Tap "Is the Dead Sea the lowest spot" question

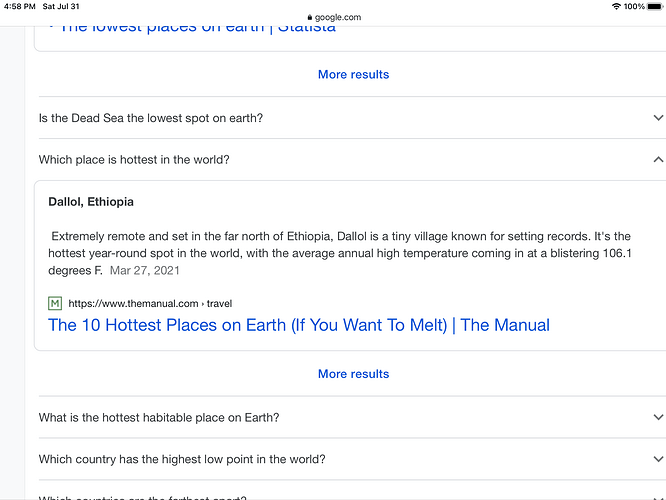(x=151, y=118)
